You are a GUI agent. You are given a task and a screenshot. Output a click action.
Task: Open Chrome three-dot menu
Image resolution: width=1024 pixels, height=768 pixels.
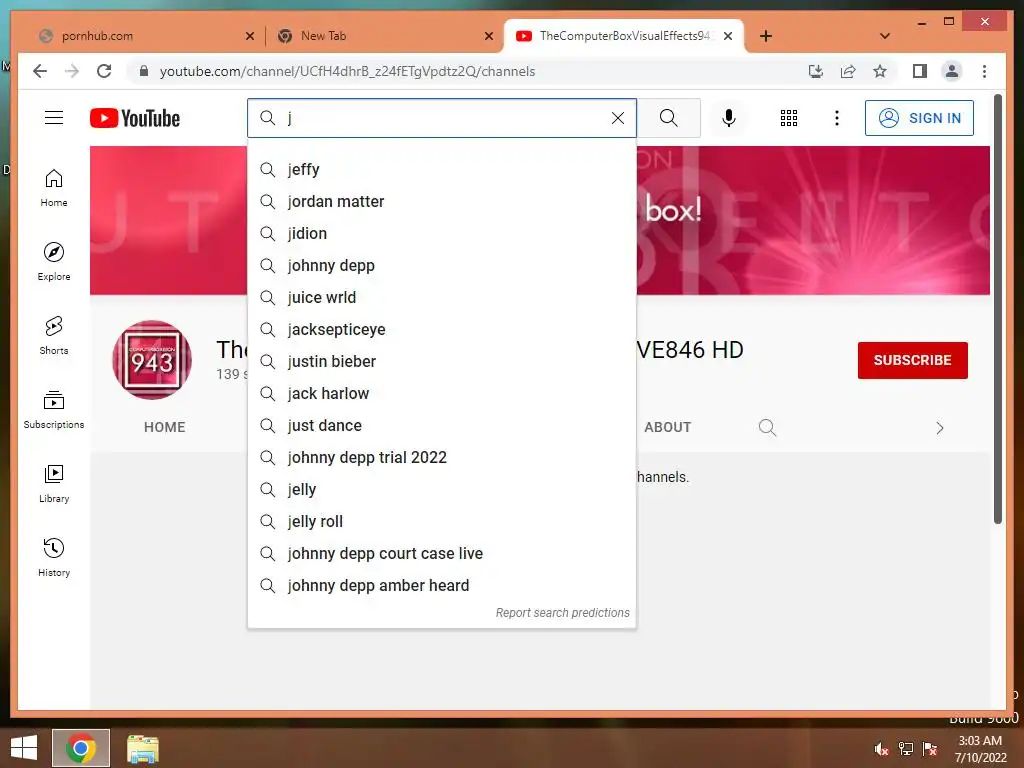click(x=984, y=71)
